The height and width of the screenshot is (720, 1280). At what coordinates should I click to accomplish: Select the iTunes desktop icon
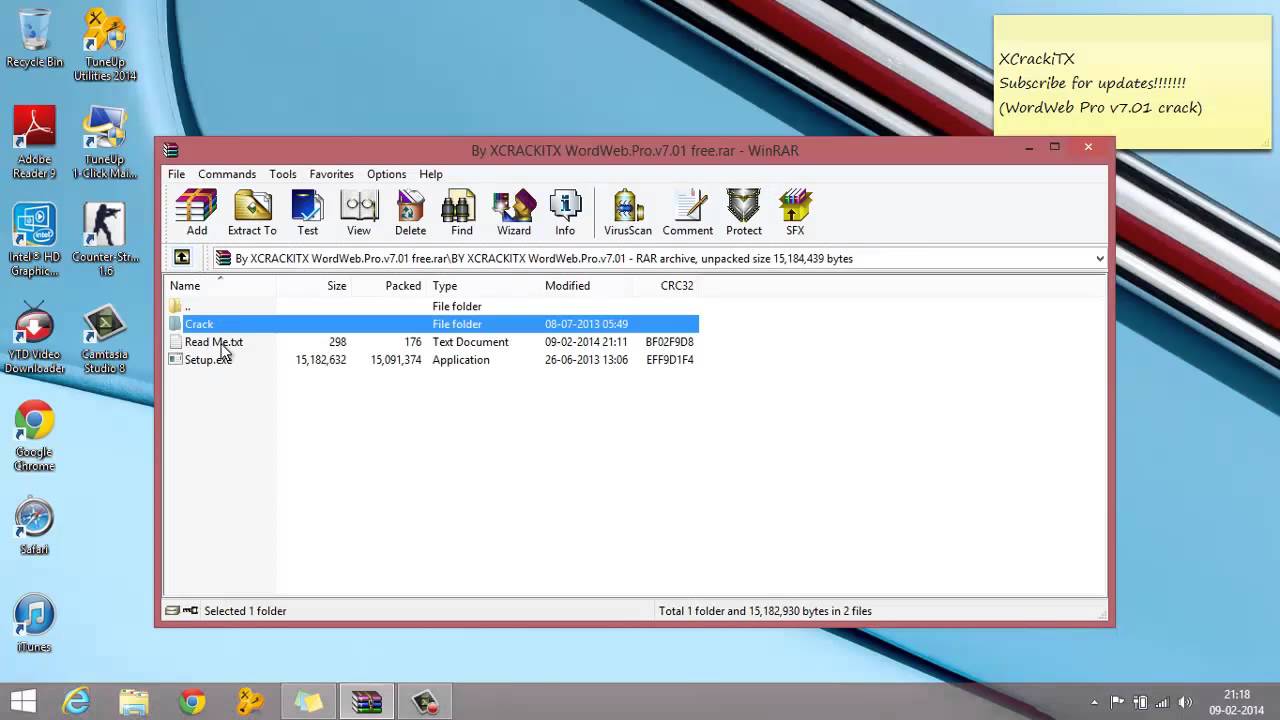click(x=35, y=624)
